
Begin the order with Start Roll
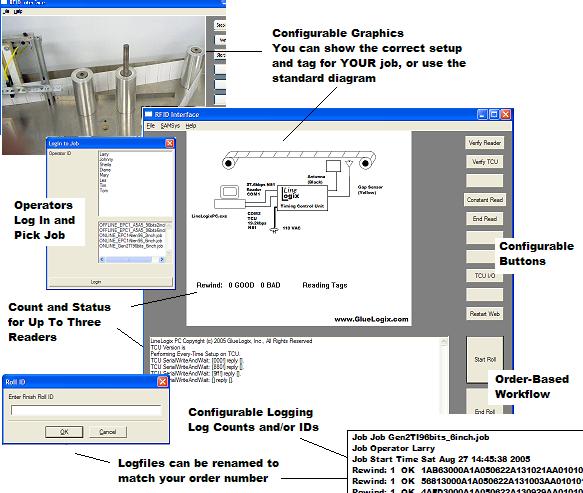pyautogui.click(x=485, y=360)
